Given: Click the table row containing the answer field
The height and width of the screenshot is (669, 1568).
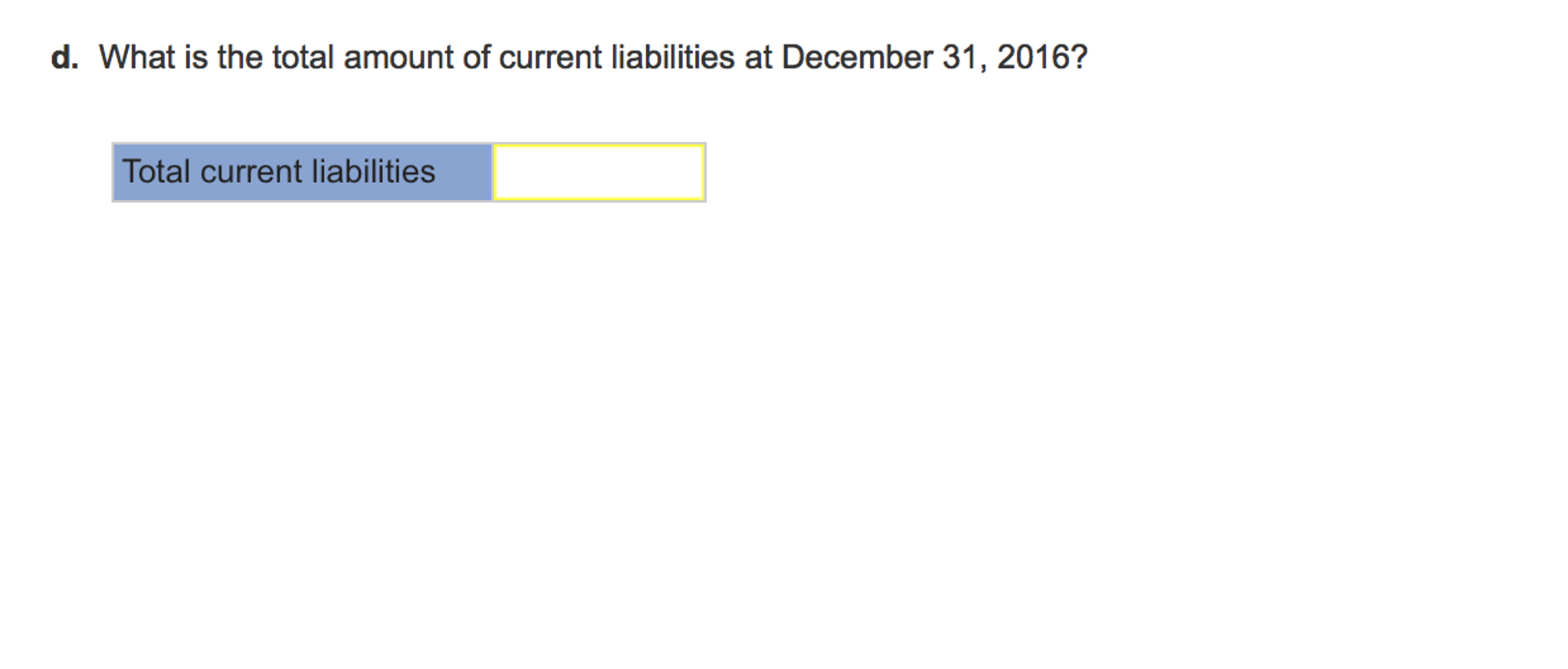Looking at the screenshot, I should coord(408,172).
